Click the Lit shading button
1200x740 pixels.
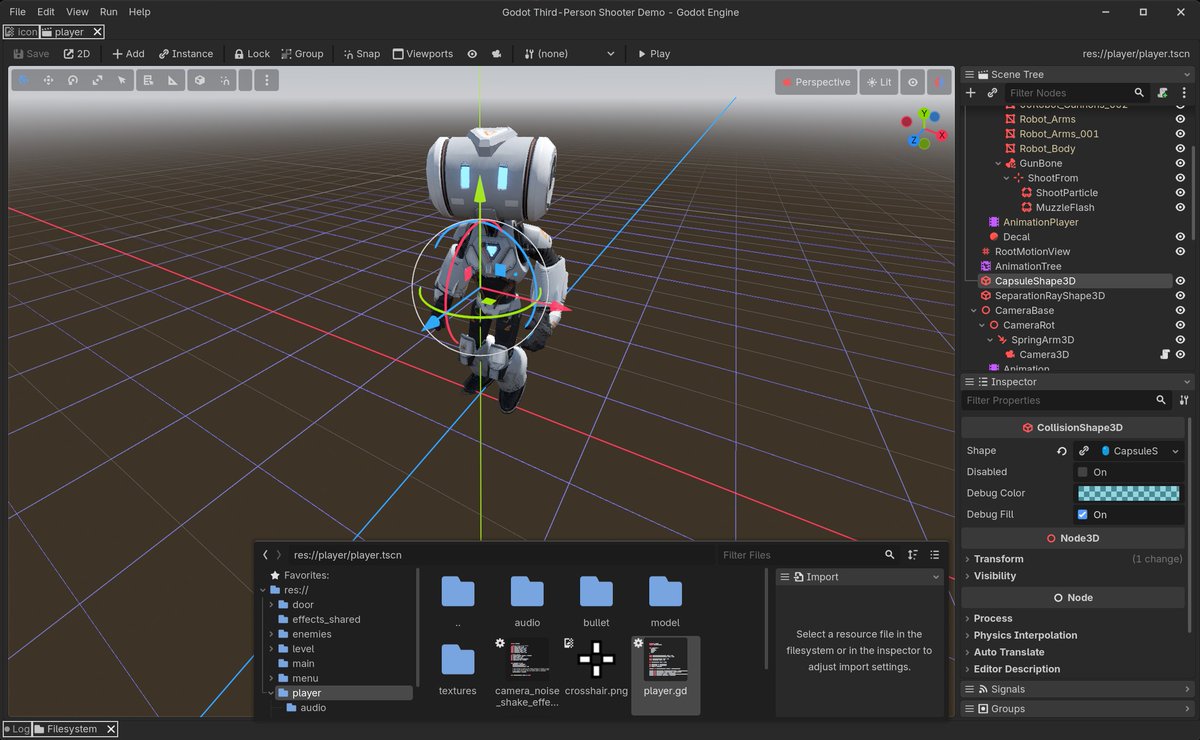click(878, 82)
